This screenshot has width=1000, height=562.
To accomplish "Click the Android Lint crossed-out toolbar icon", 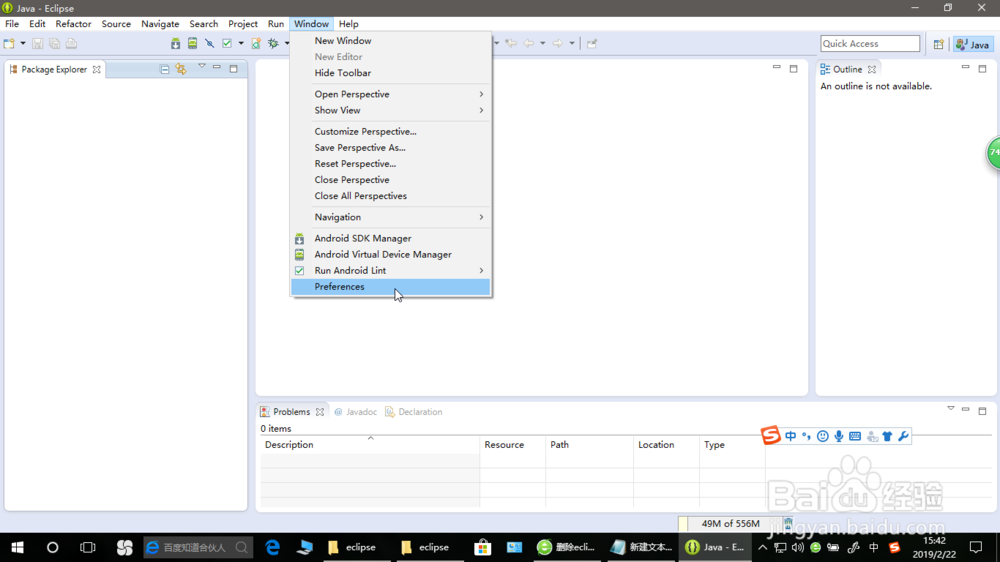I will 209,43.
